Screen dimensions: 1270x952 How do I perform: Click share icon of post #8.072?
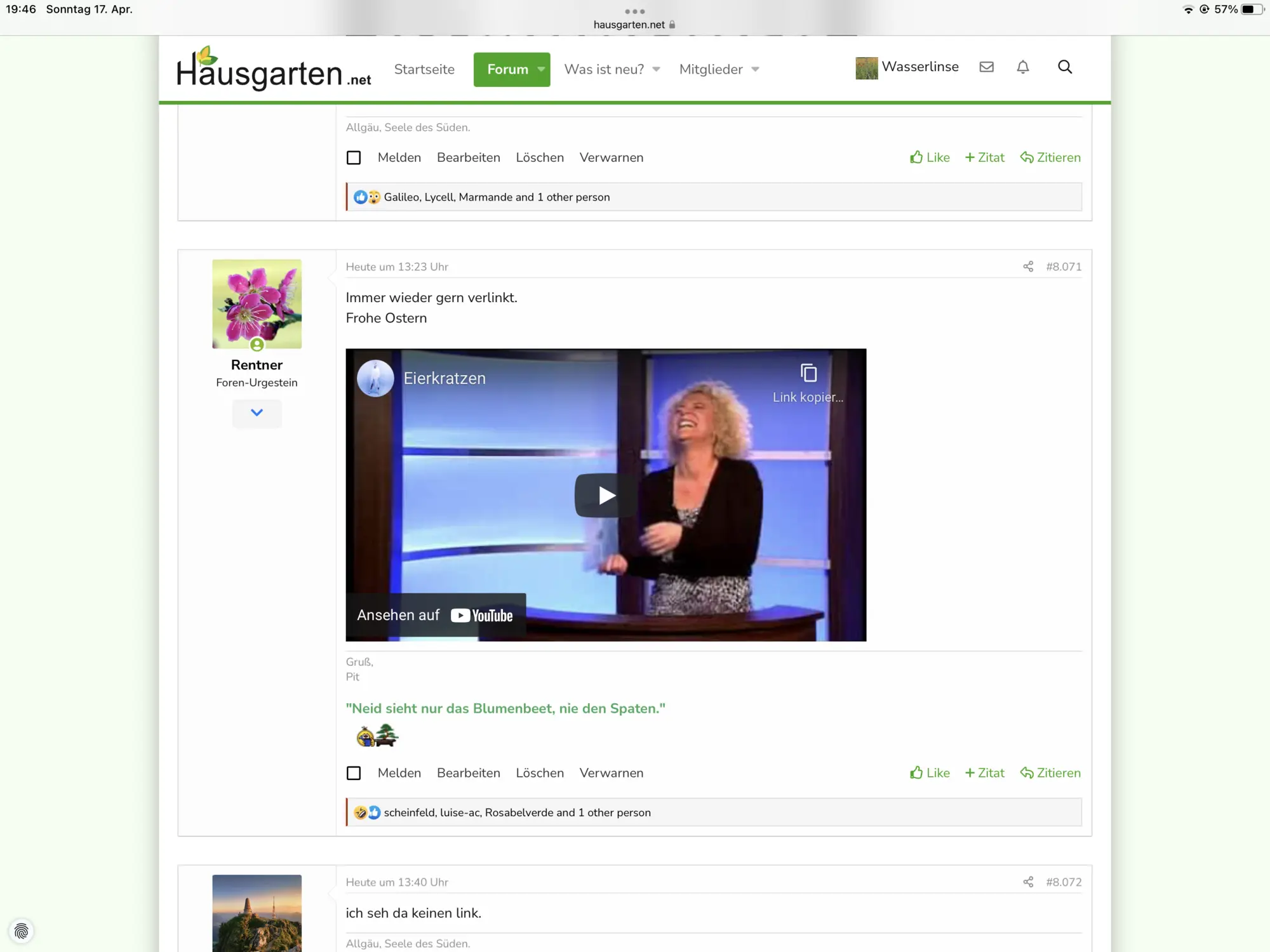1028,882
